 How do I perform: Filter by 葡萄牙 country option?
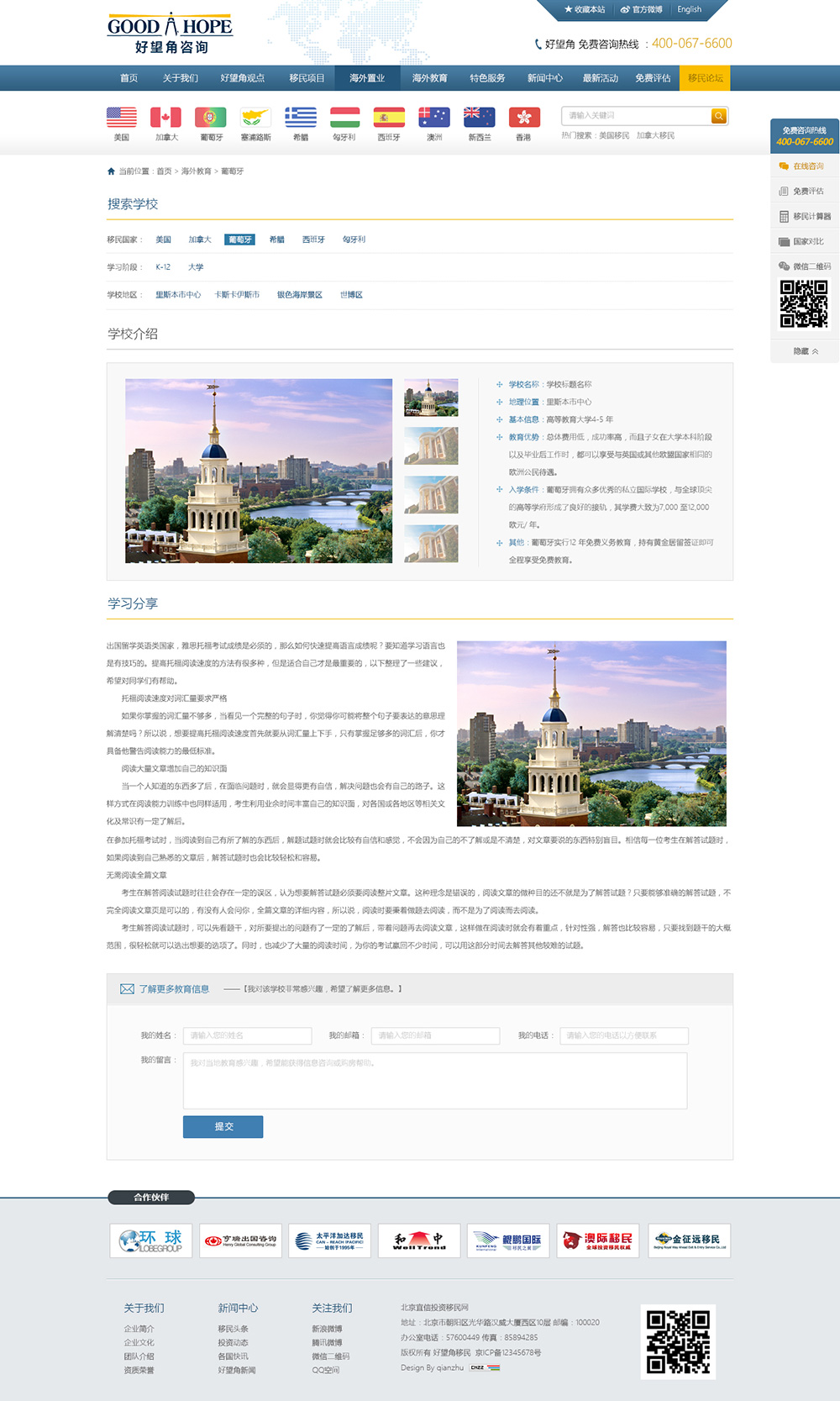pos(239,240)
